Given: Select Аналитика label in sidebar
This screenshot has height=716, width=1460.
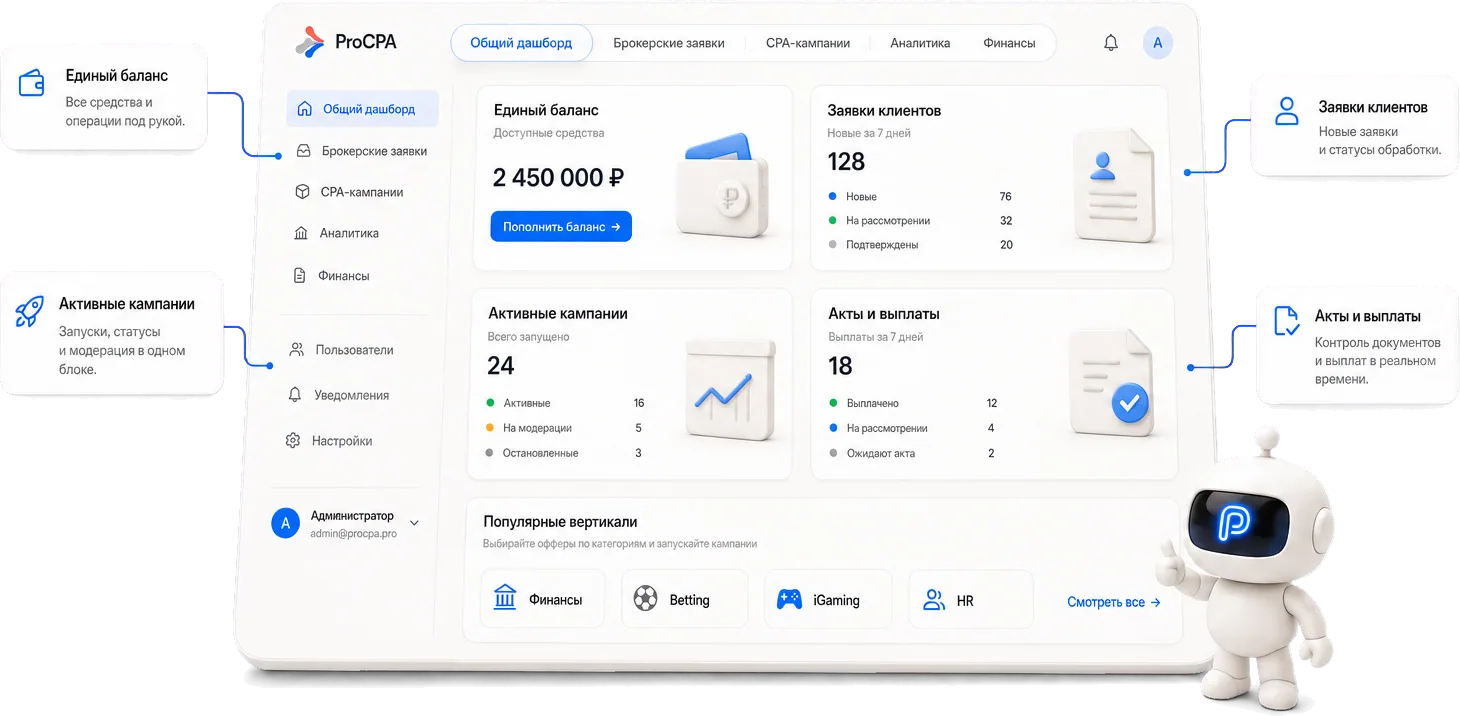Looking at the screenshot, I should 349,233.
